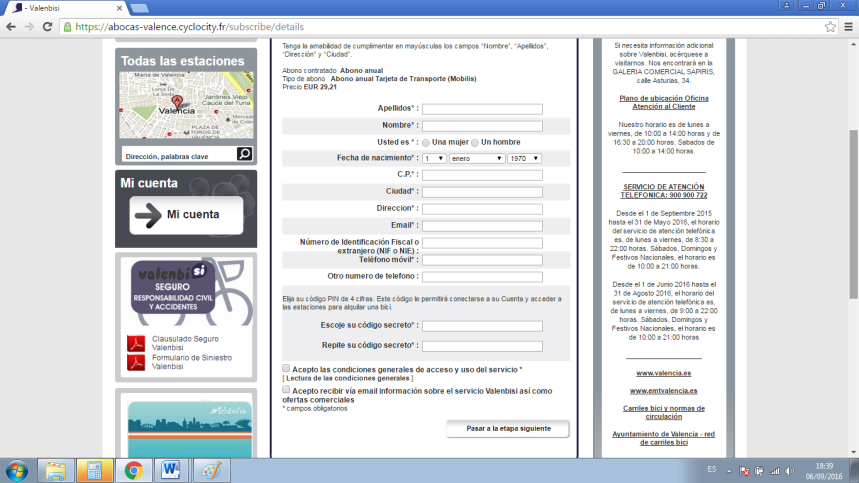Image resolution: width=859 pixels, height=483 pixels.
Task: Open Lectura de las condiciones generales link
Action: (x=348, y=378)
